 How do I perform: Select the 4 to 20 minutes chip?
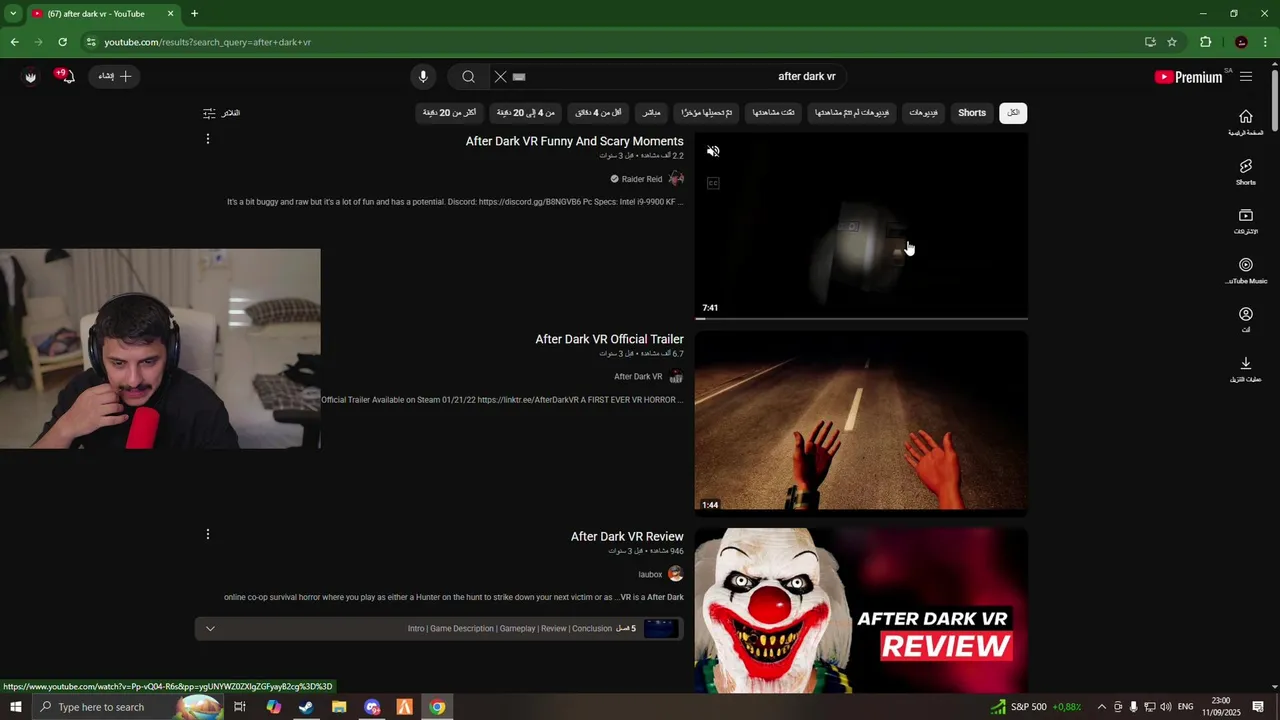pos(526,113)
